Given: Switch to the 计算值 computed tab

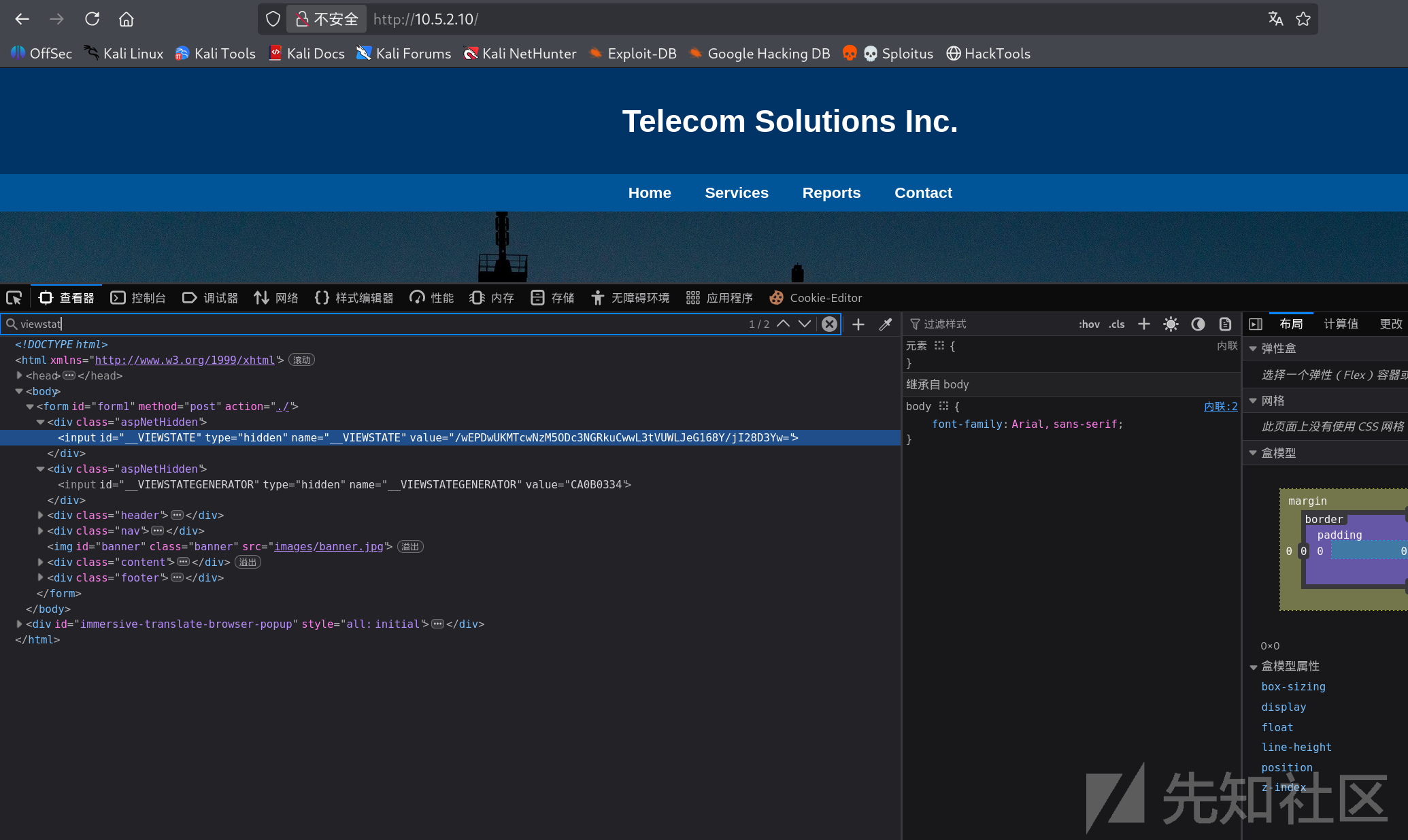Looking at the screenshot, I should (x=1341, y=324).
